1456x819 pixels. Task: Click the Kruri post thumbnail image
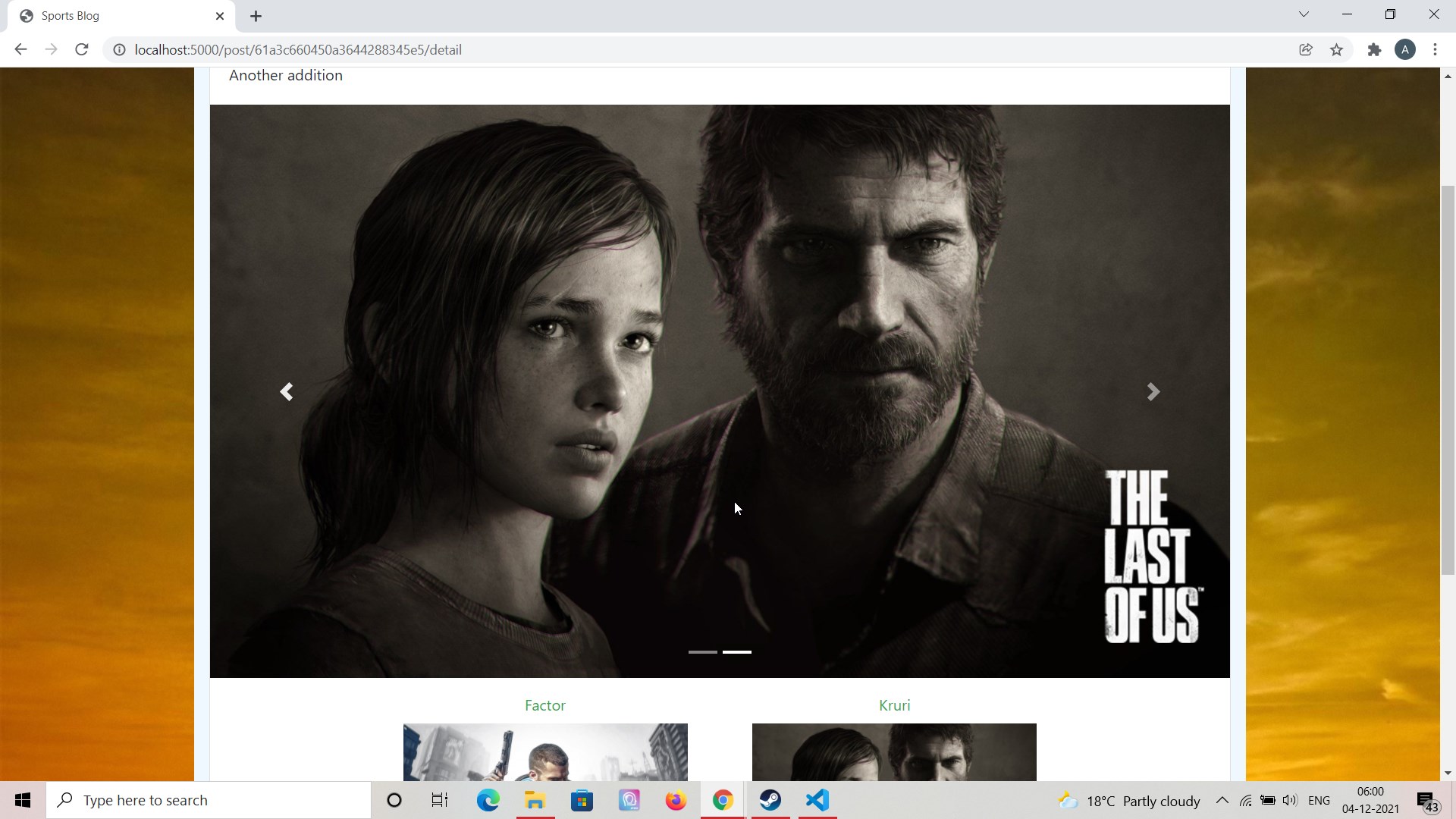894,752
